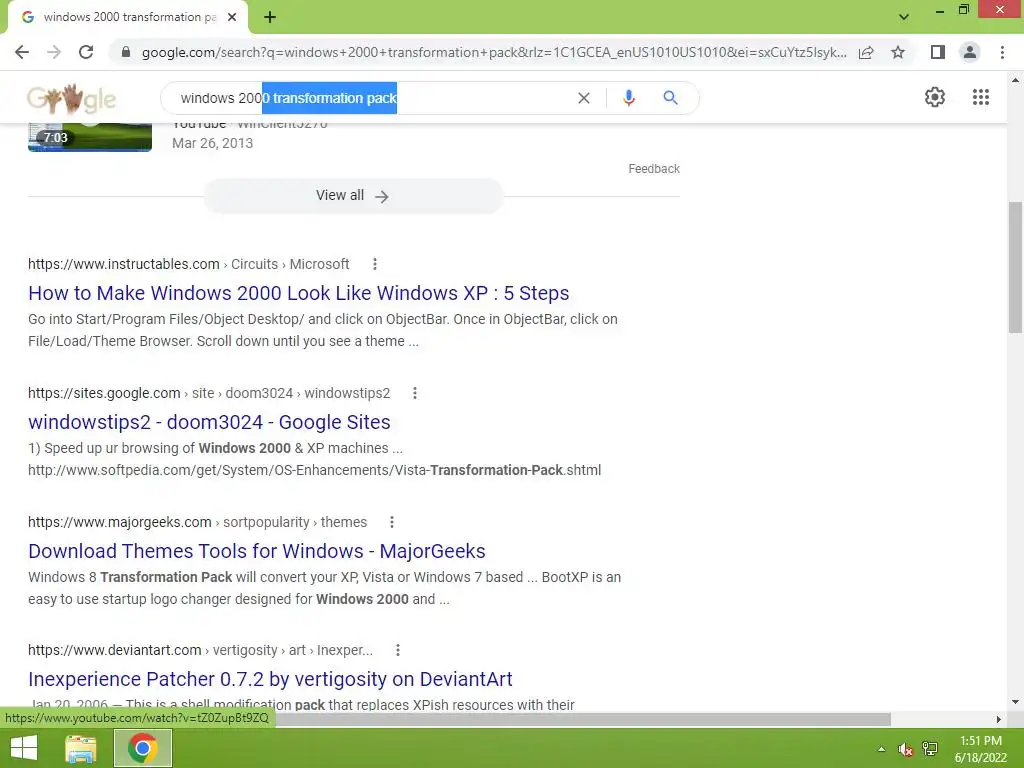Click the instructables.com breadcrumb URL
Image resolution: width=1024 pixels, height=768 pixels.
point(189,264)
